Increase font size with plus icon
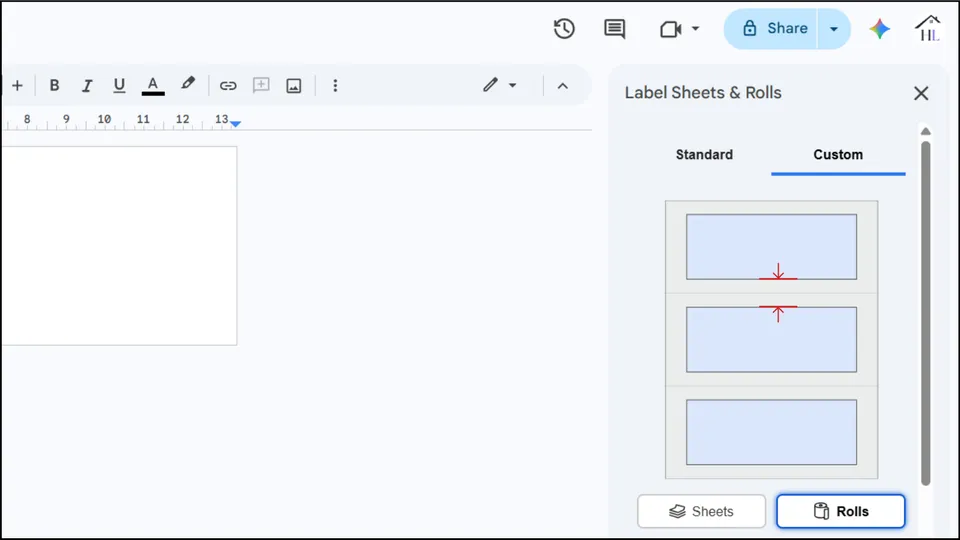 [x=17, y=86]
